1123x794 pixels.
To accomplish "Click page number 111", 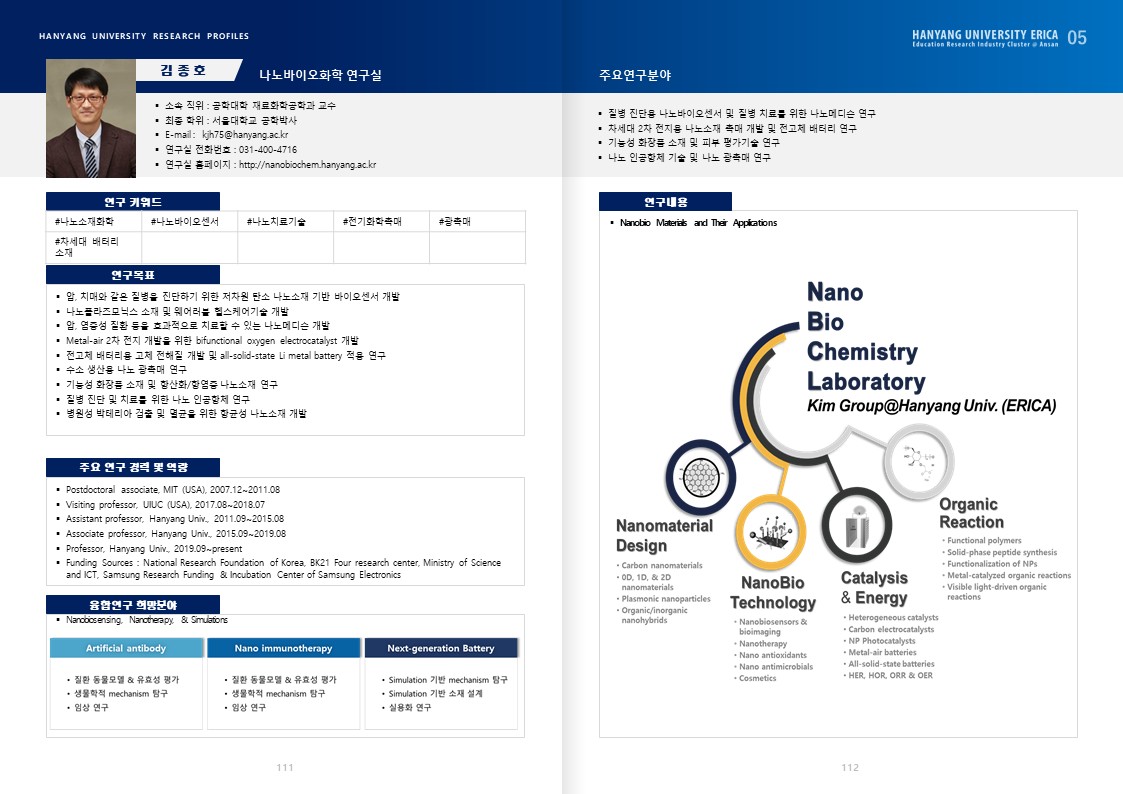I will [x=285, y=768].
